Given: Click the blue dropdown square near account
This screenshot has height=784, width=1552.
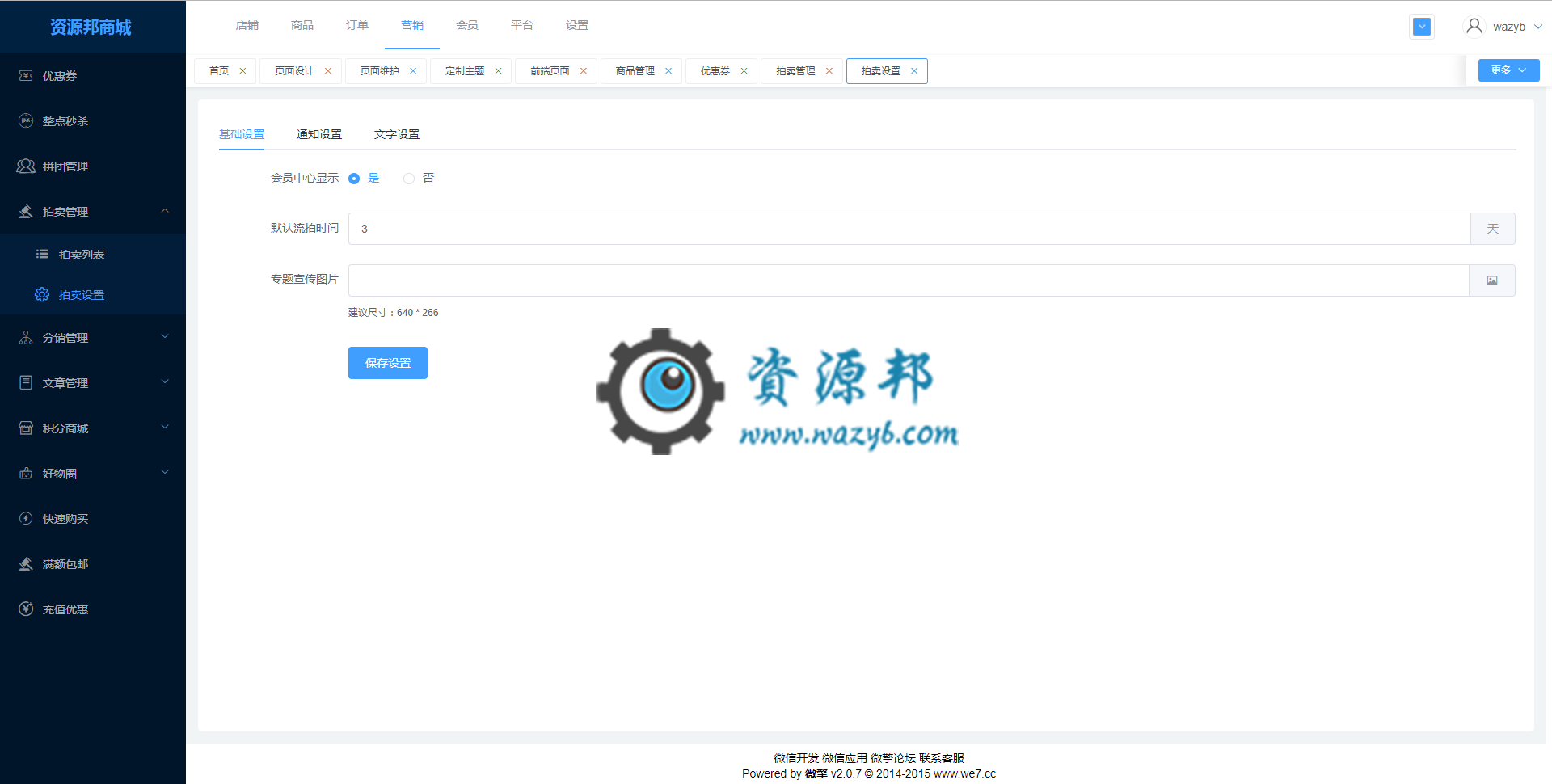Looking at the screenshot, I should [x=1422, y=27].
